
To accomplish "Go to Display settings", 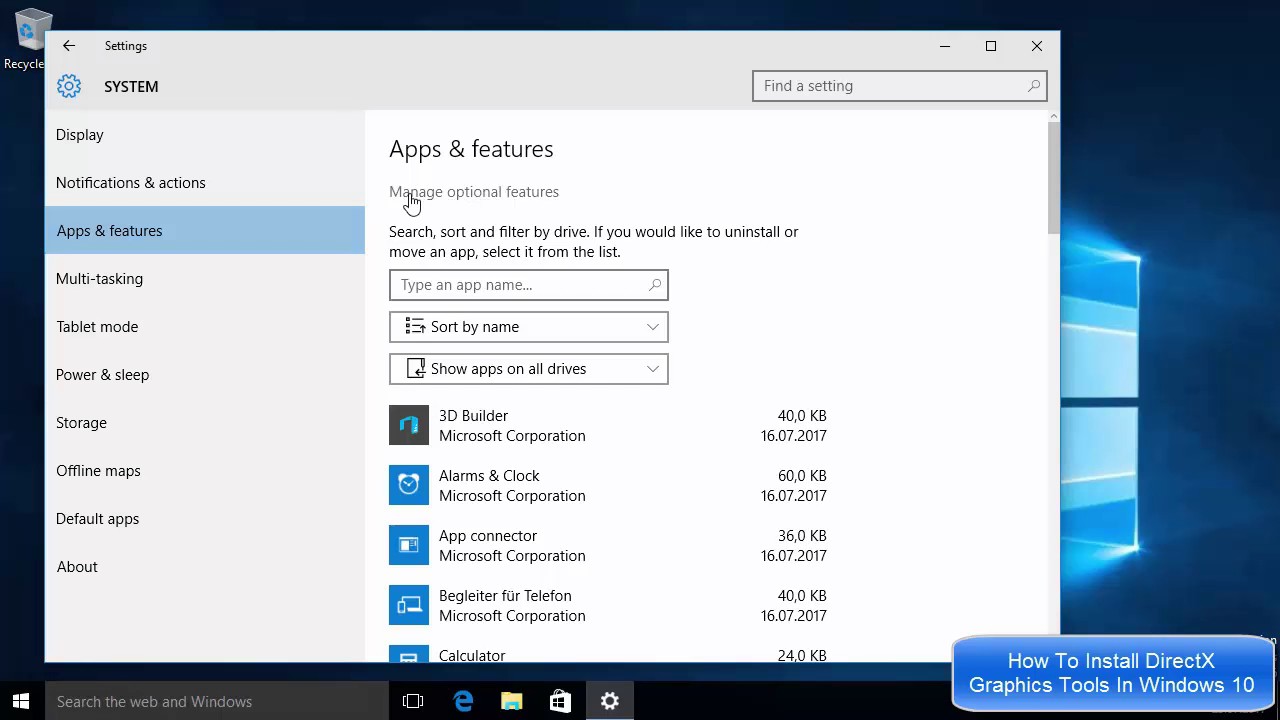I will (x=205, y=135).
